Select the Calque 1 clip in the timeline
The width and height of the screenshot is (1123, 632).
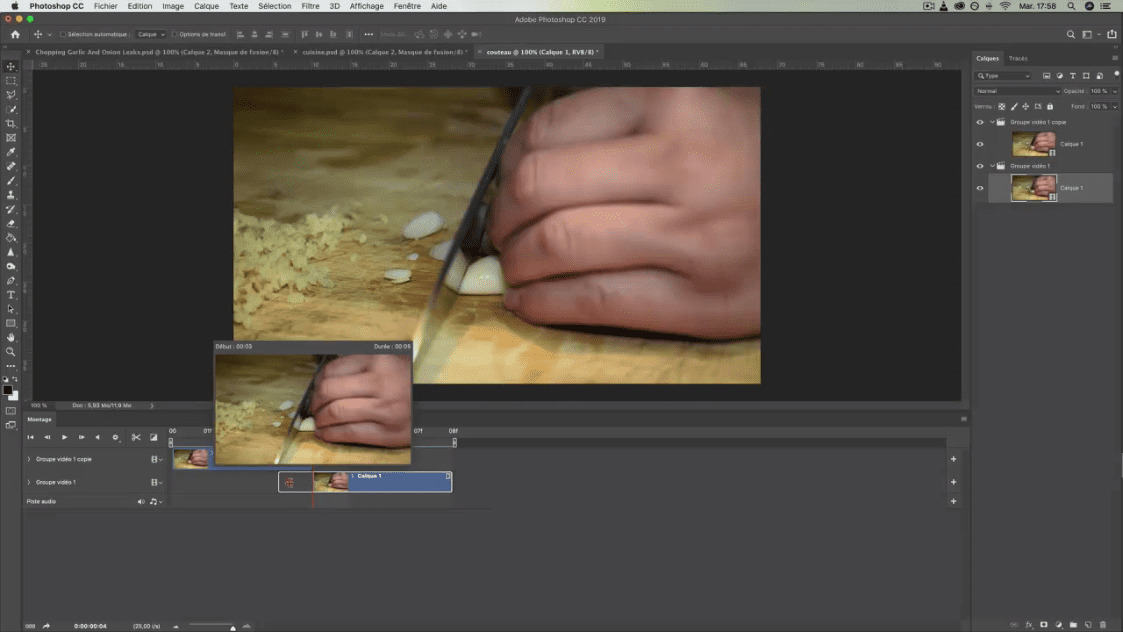[x=400, y=482]
